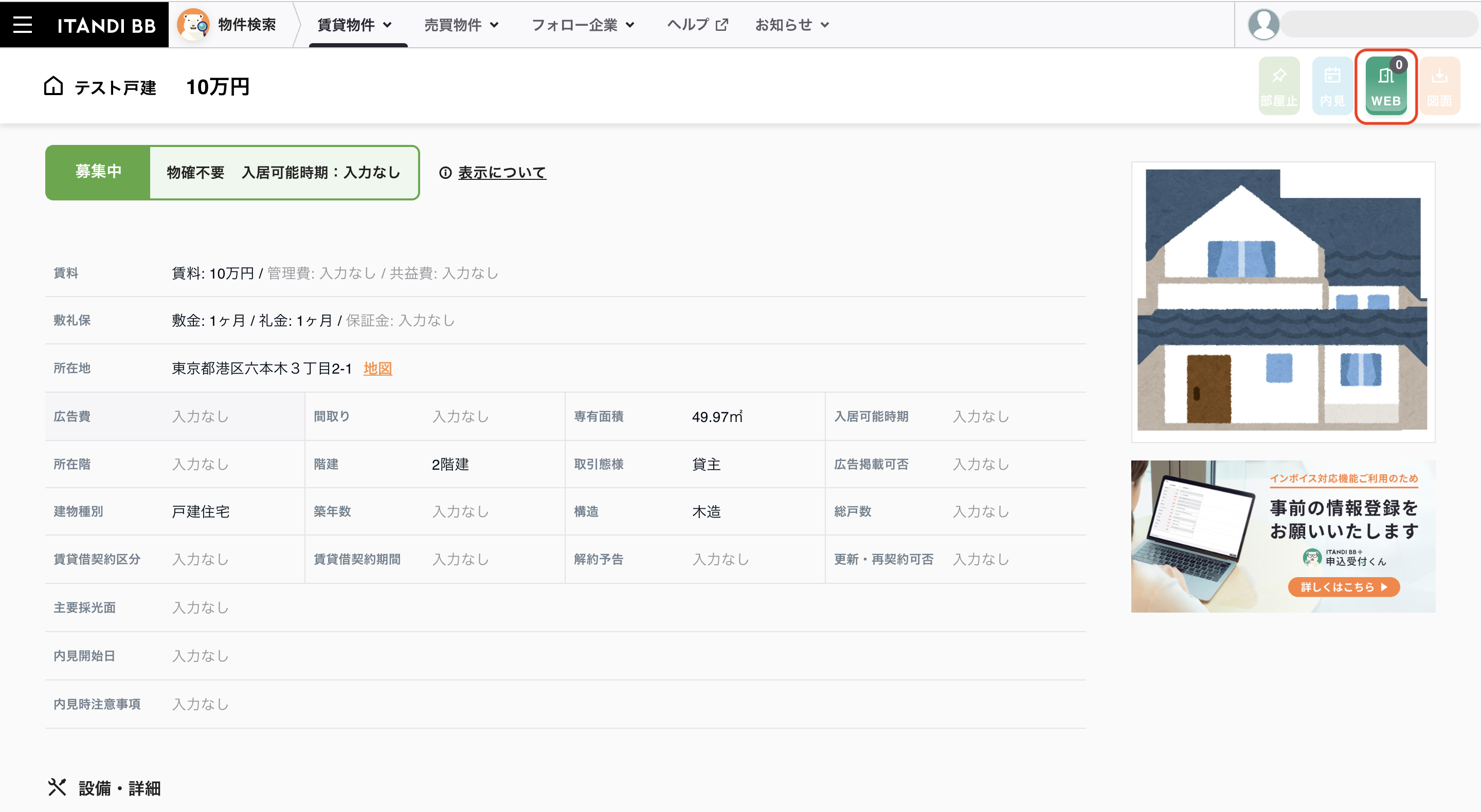Open the 表示について link
1481x812 pixels.
point(502,172)
